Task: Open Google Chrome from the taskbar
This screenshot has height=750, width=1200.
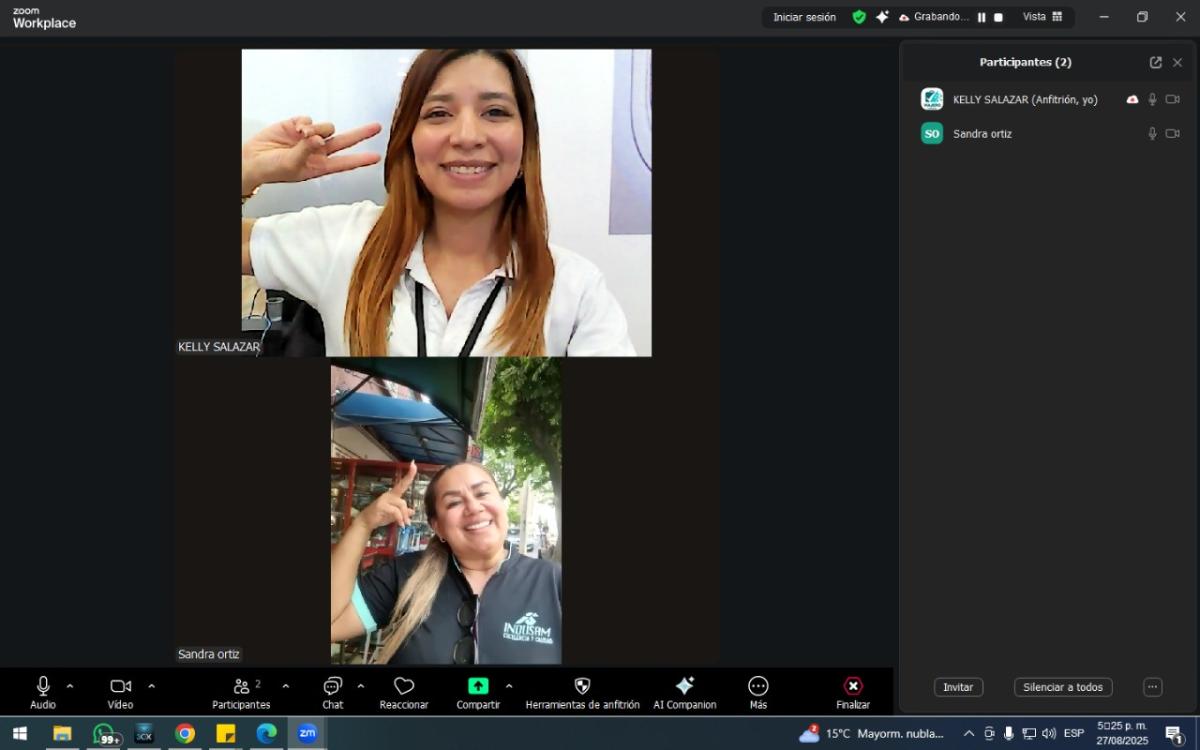Action: (x=185, y=734)
